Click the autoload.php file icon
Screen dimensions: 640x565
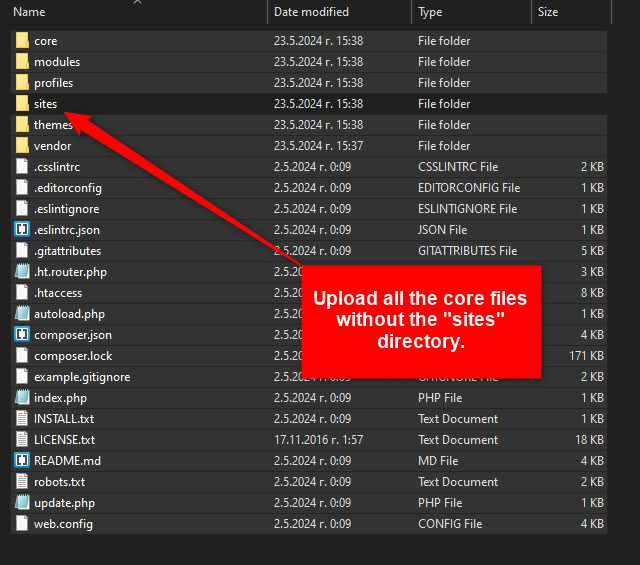(22, 314)
